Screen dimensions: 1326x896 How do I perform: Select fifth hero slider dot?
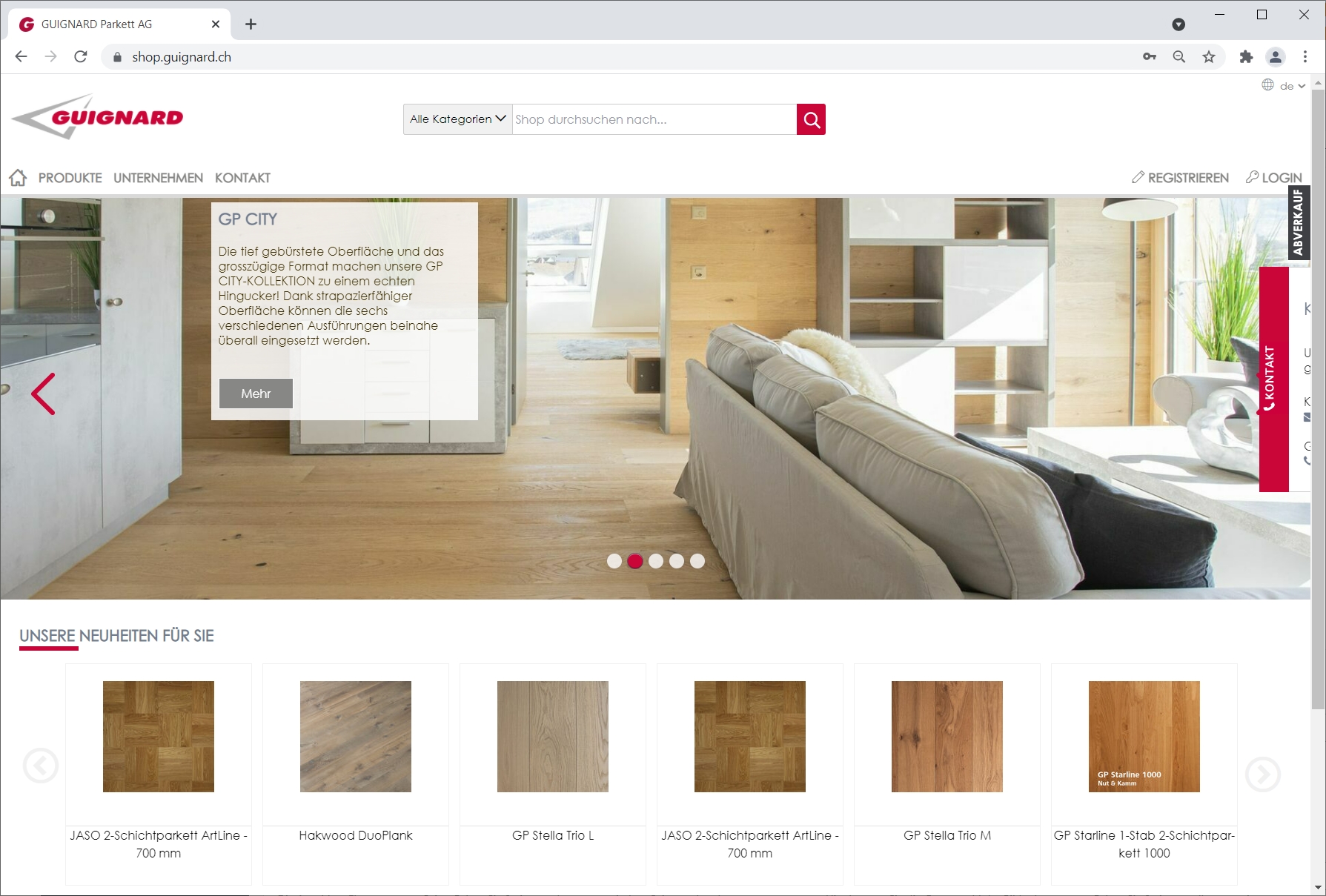click(x=697, y=561)
